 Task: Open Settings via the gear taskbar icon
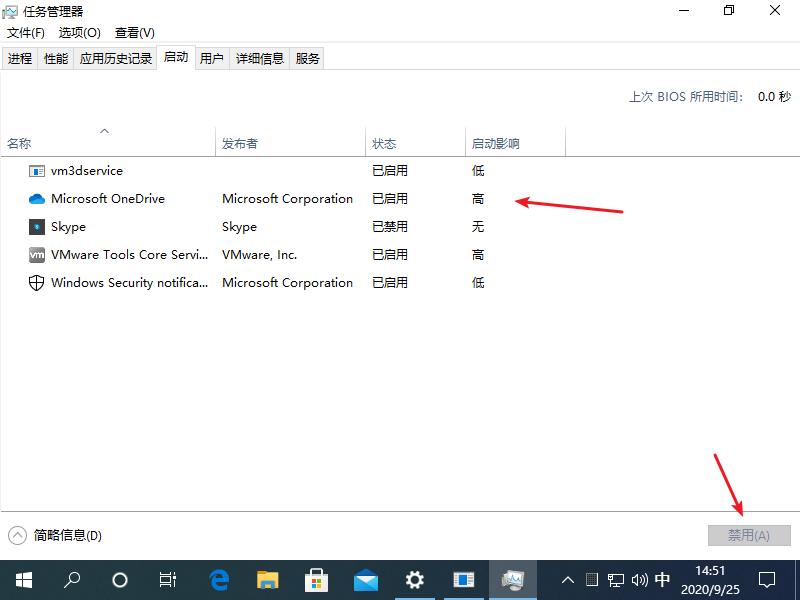click(414, 580)
